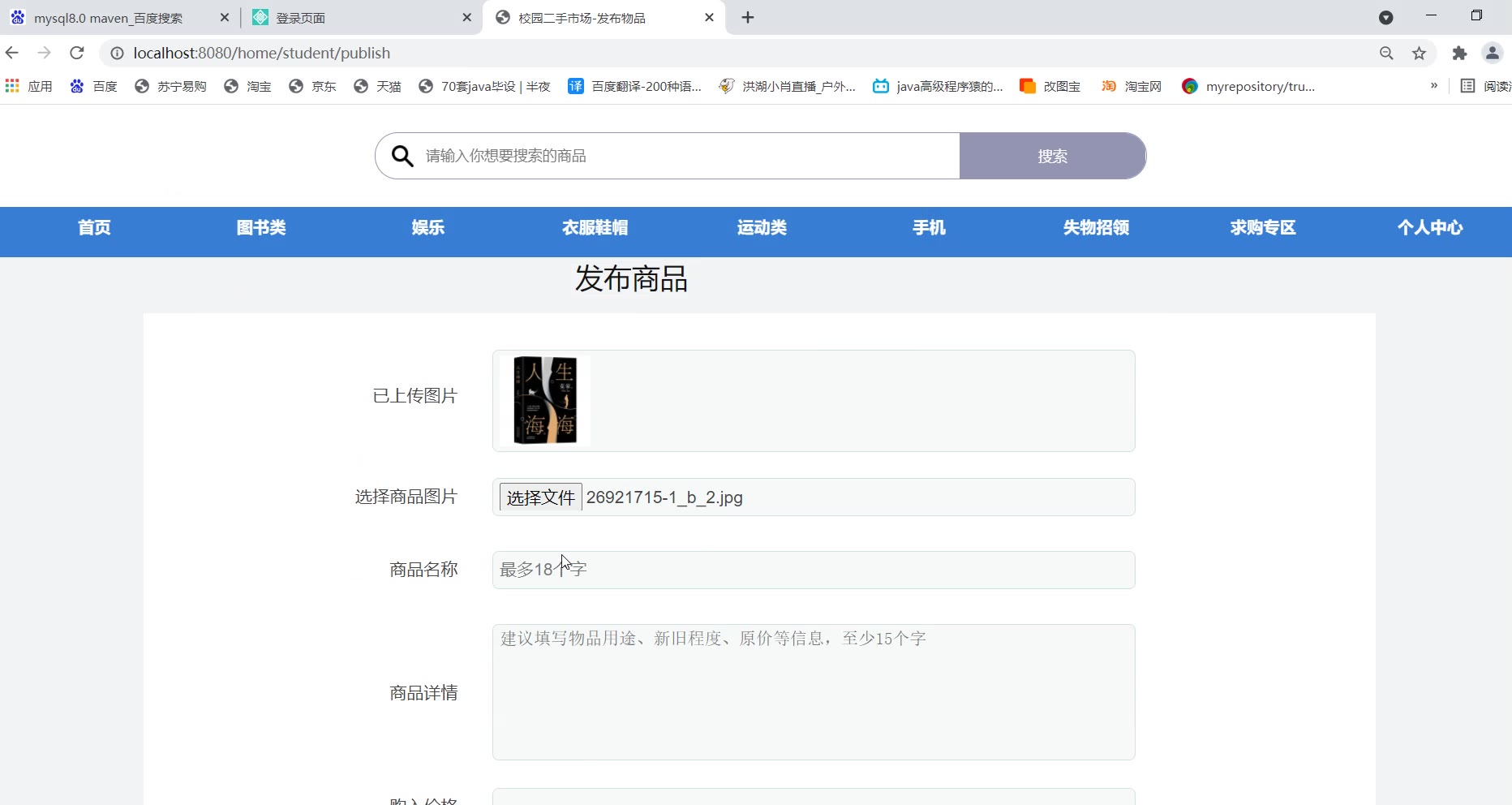Screen dimensions: 1512x805
Task: Open the reading list icon
Action: (1467, 86)
